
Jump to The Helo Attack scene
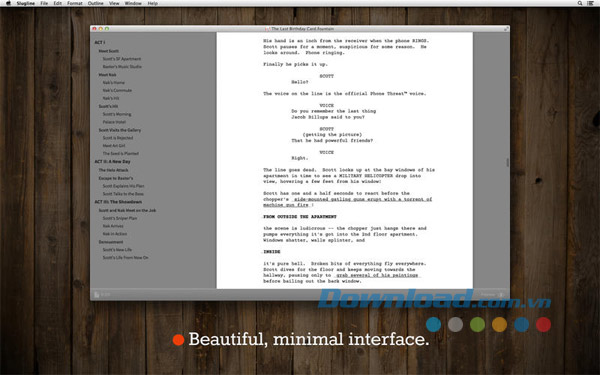114,170
